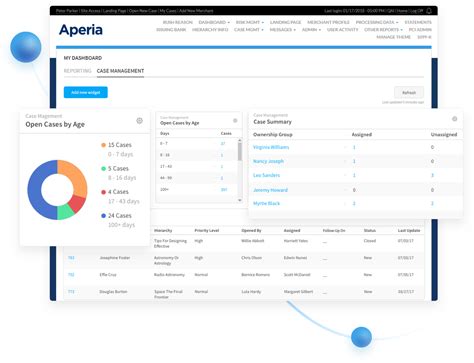Click the Last Update column header
The width and height of the screenshot is (474, 363).
click(x=409, y=230)
